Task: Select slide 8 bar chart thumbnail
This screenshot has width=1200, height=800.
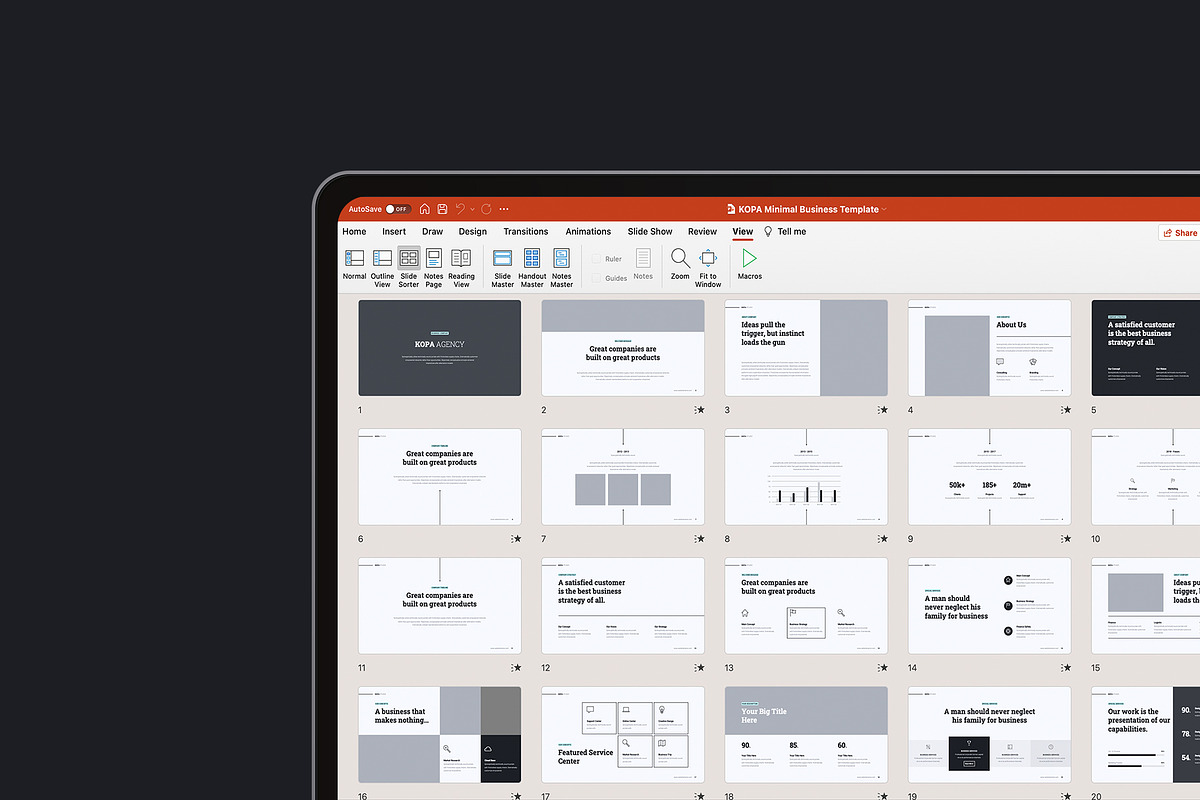Action: (x=806, y=477)
